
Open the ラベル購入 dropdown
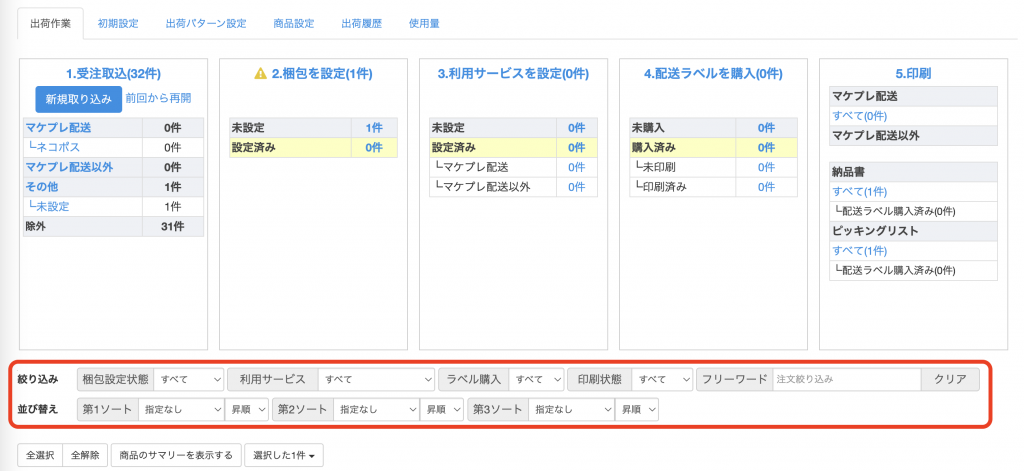(536, 380)
